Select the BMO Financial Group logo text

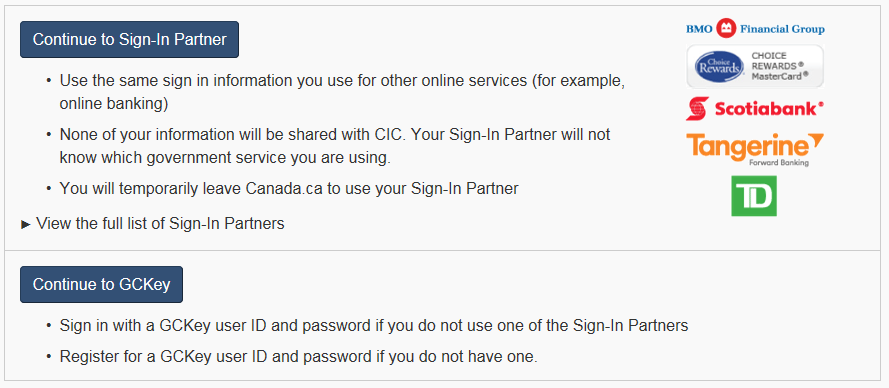(755, 28)
